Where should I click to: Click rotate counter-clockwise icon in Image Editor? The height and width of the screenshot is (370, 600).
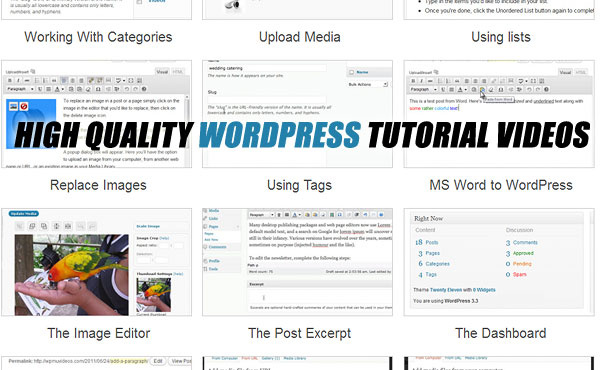click(x=32, y=226)
